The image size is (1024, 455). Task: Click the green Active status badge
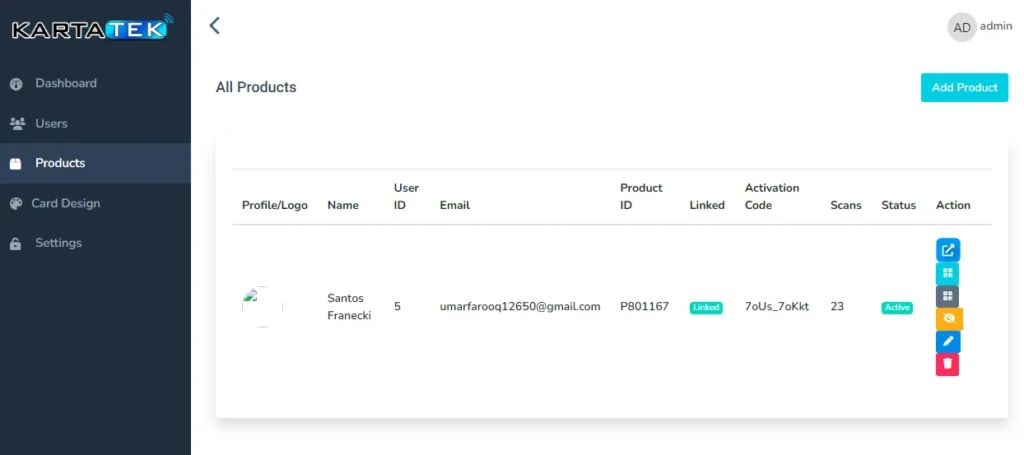[897, 308]
